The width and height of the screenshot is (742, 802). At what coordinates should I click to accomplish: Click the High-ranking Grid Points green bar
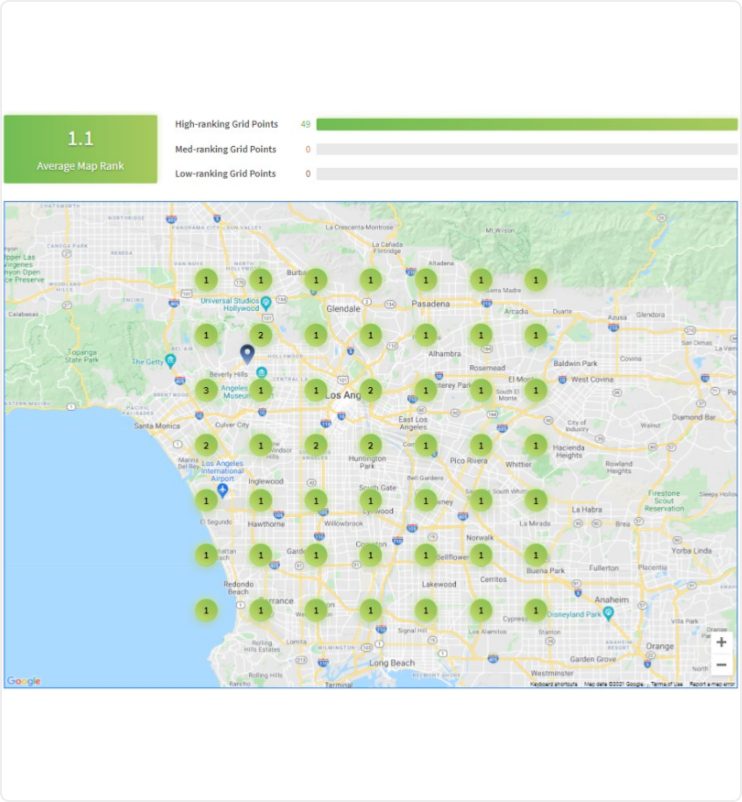click(x=527, y=124)
